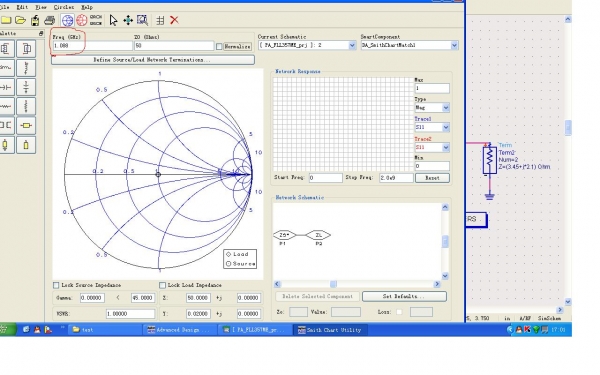Open the Current Schematic dropdown
The height and width of the screenshot is (375, 600).
tap(352, 45)
